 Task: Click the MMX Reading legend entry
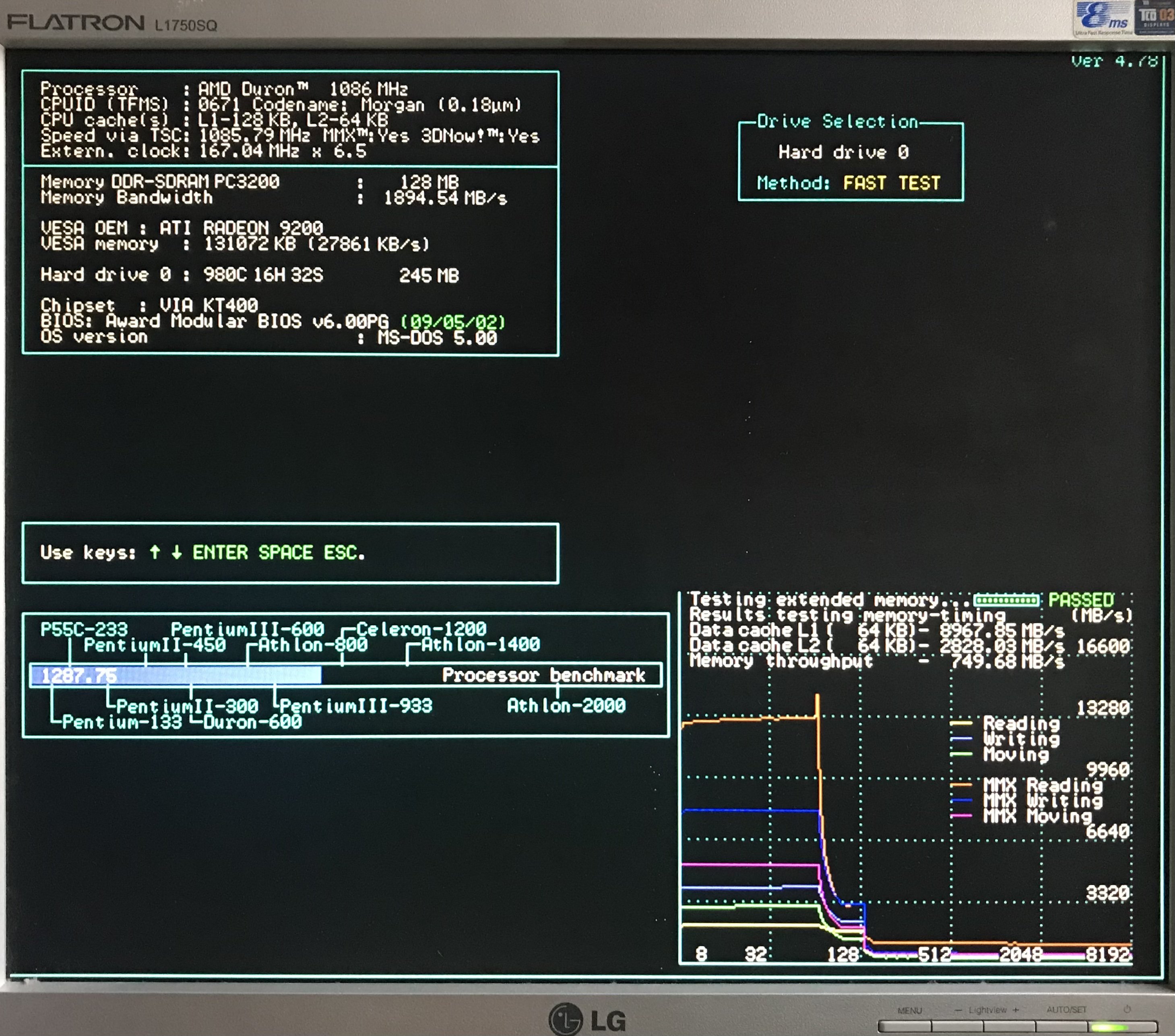pyautogui.click(x=1043, y=785)
